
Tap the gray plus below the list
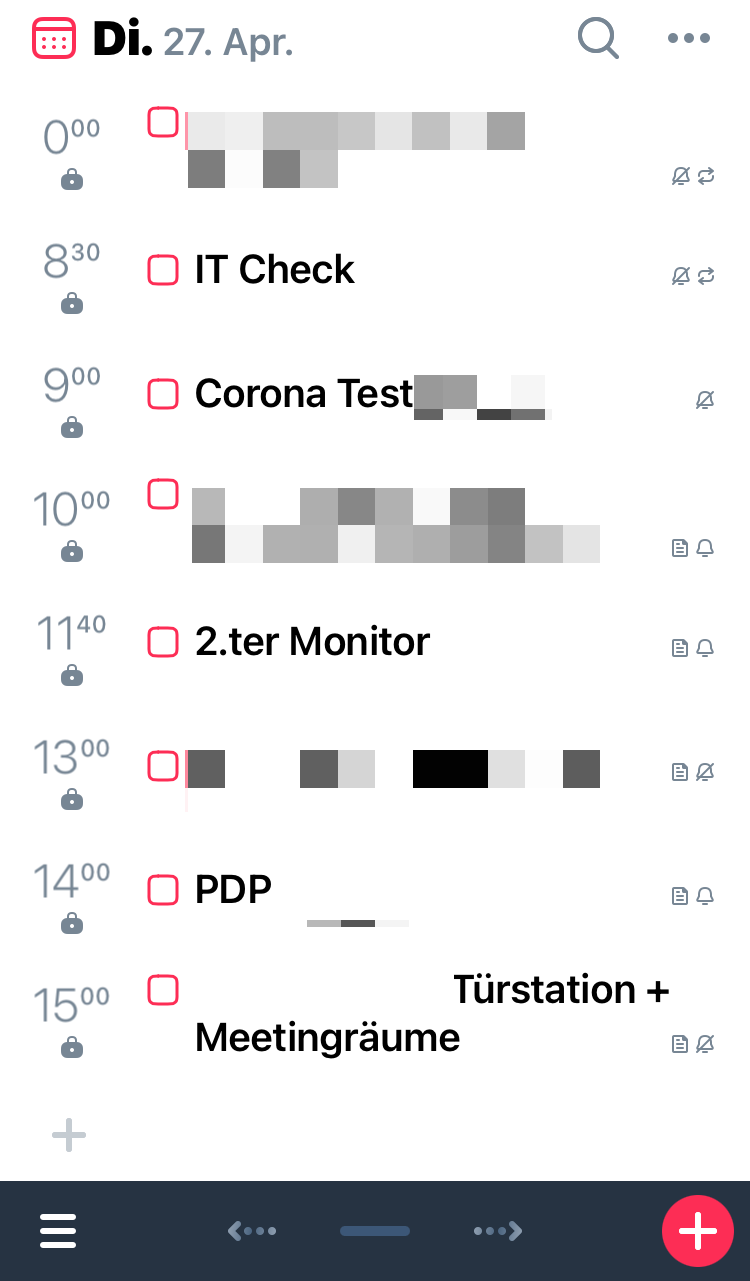point(69,1135)
